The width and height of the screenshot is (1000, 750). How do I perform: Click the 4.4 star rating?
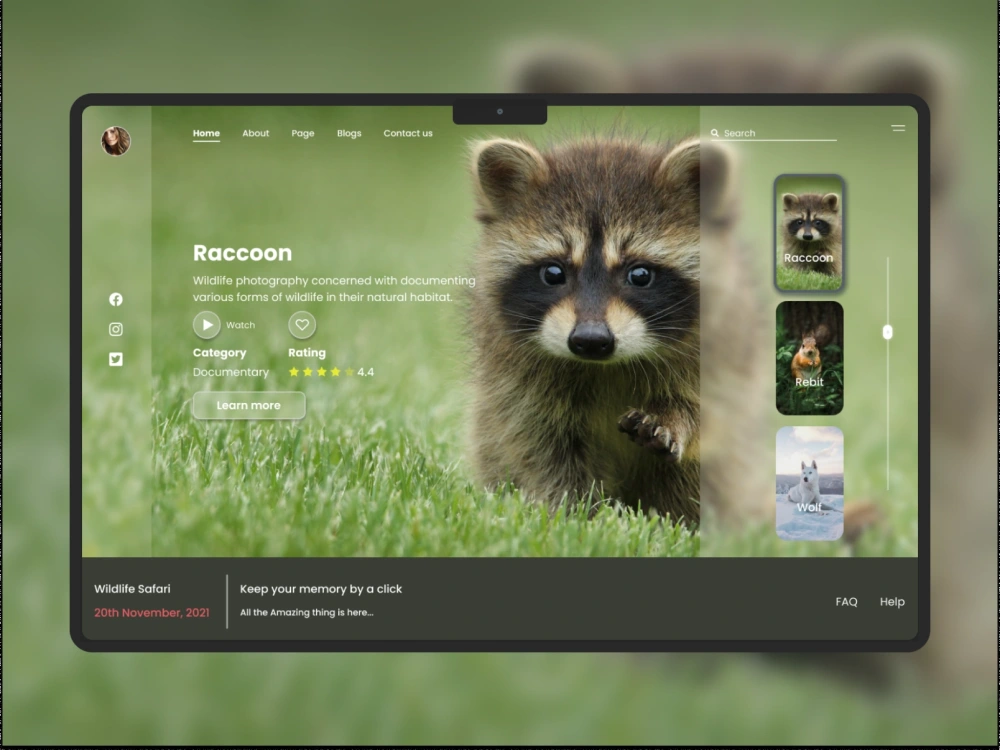tap(331, 372)
